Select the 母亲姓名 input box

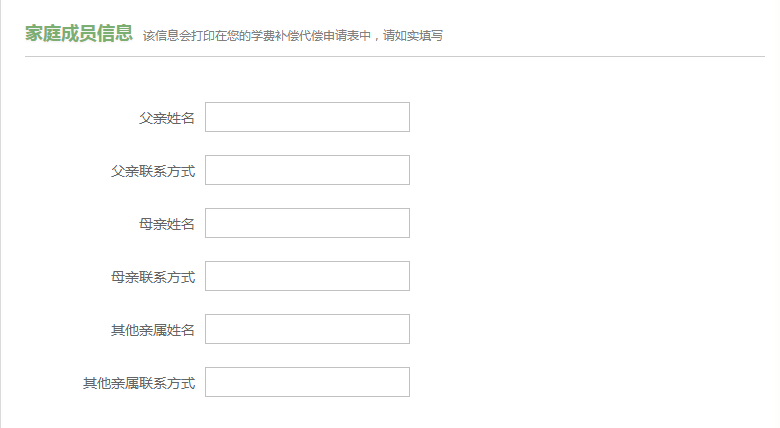[x=307, y=223]
